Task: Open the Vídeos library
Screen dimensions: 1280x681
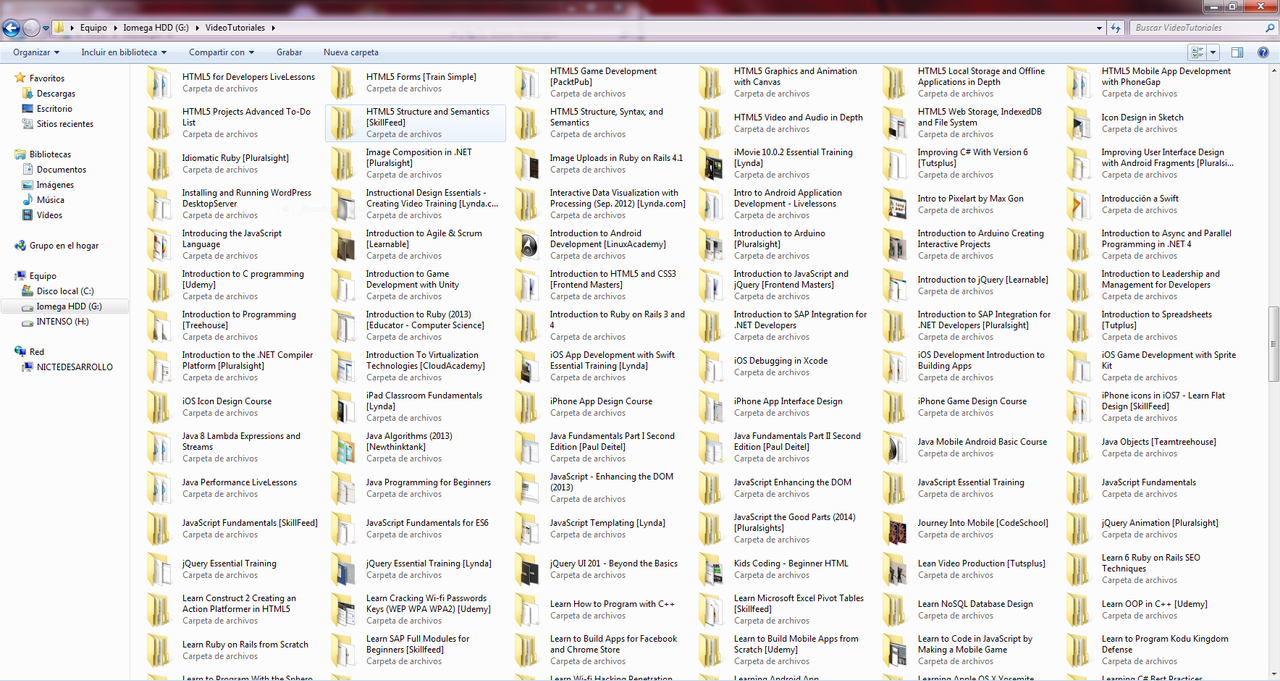Action: pyautogui.click(x=50, y=215)
